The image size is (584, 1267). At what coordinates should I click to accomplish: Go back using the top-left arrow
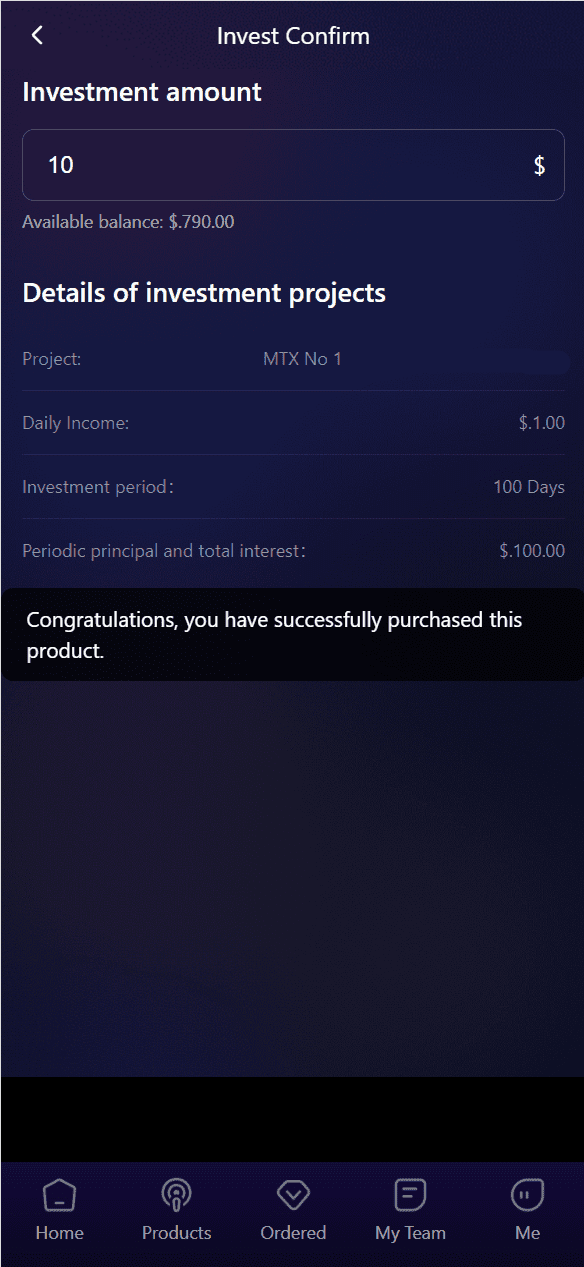[37, 35]
